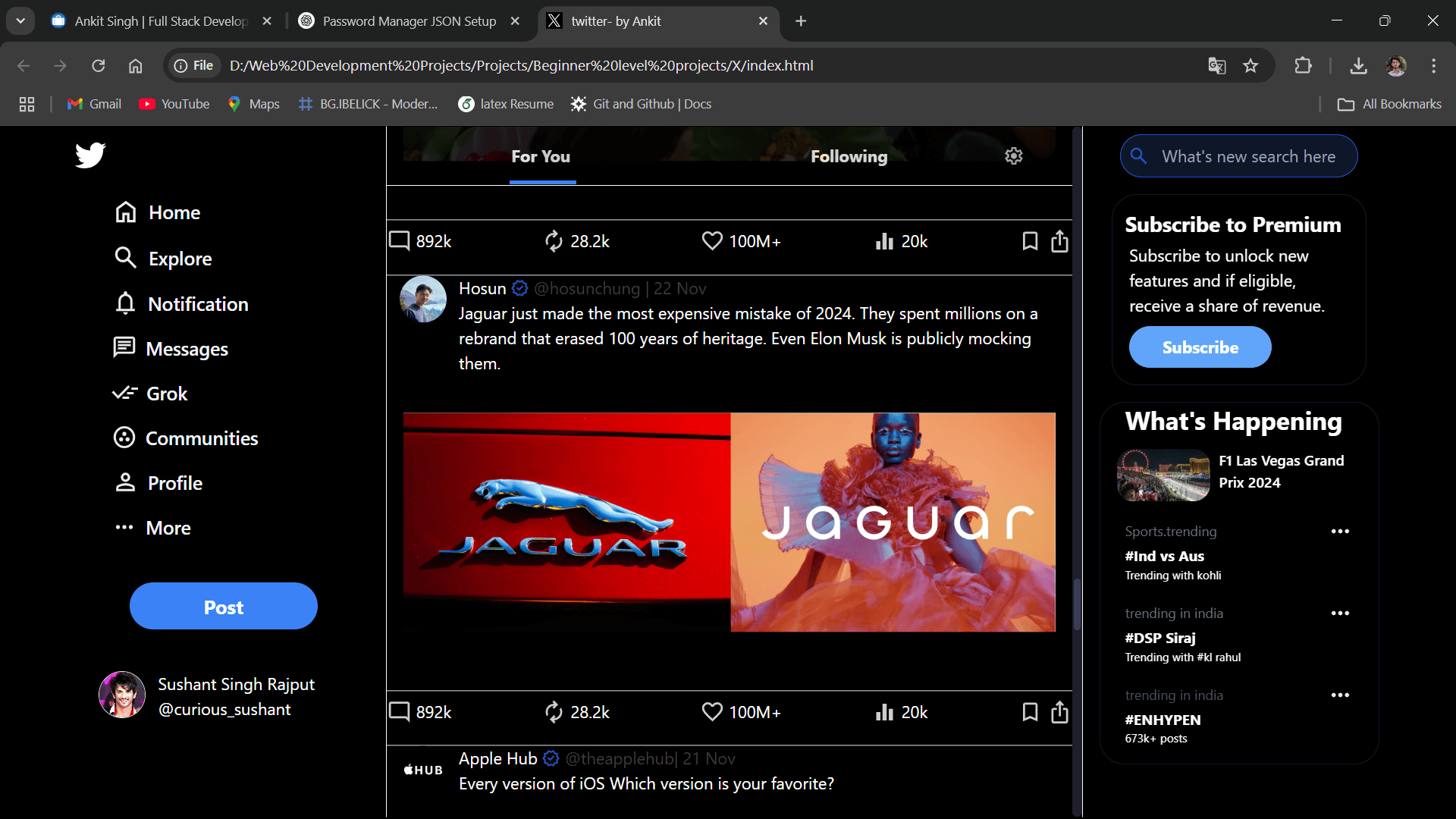
Task: Open Home in left sidebar
Action: coord(158,212)
